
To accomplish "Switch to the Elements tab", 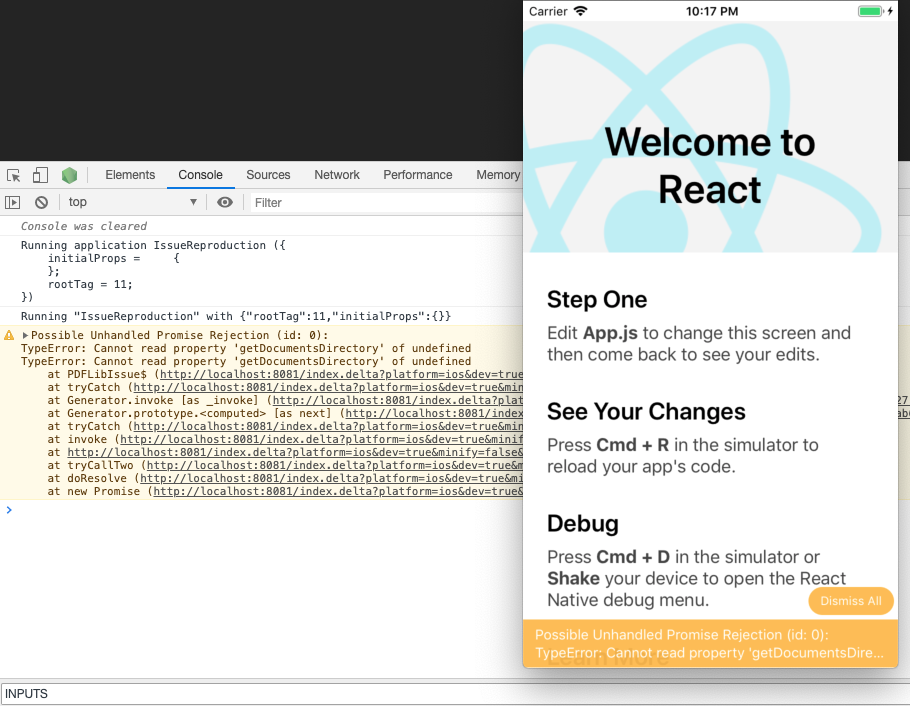I will click(x=130, y=175).
